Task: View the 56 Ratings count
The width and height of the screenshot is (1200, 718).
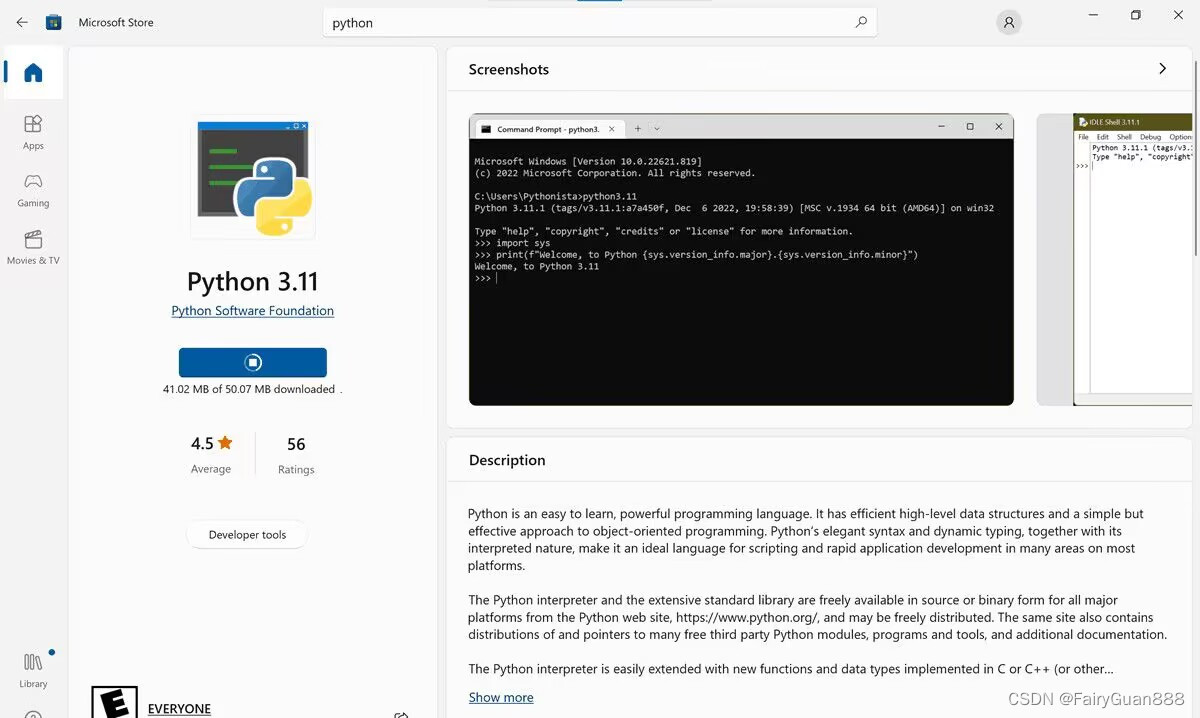Action: 296,453
